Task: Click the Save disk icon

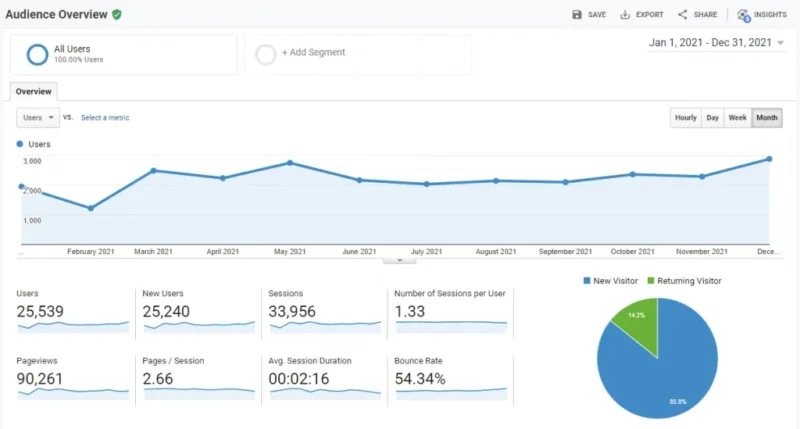Action: (x=577, y=15)
